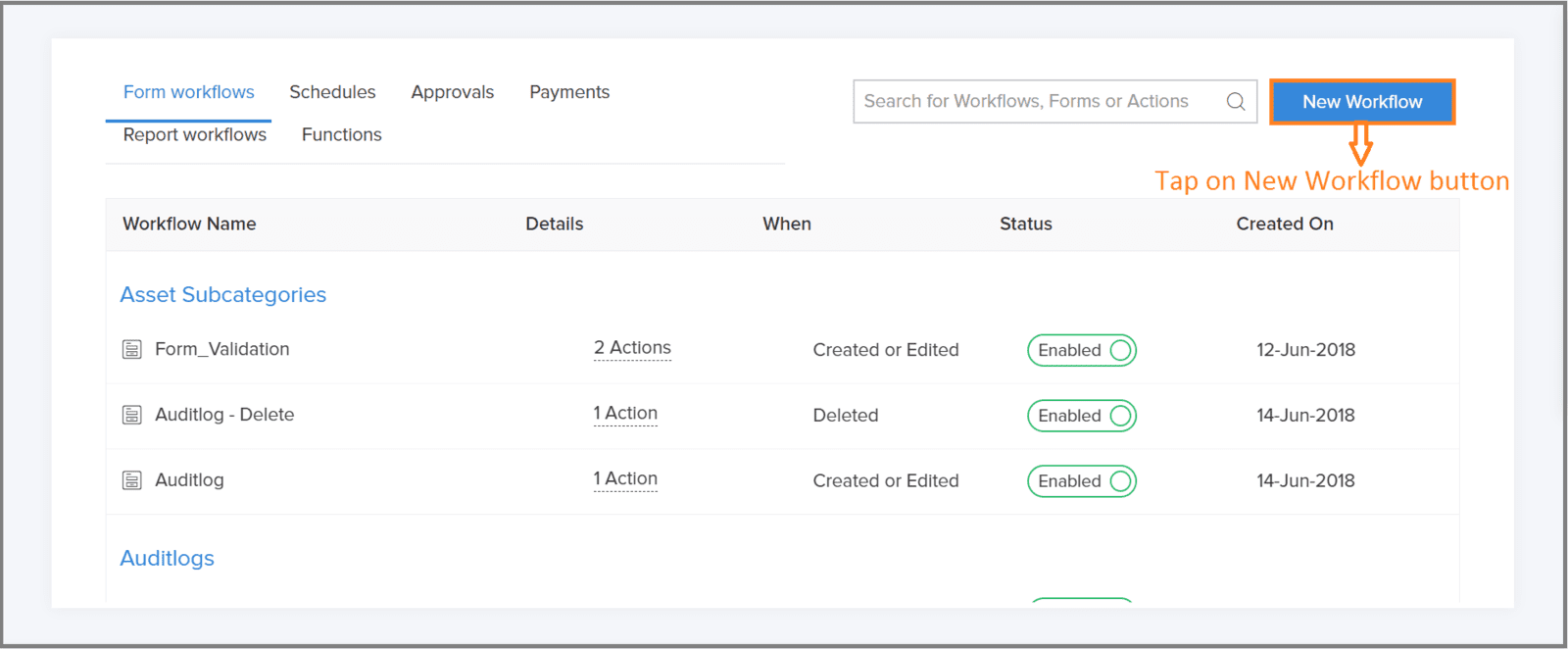Toggle the Enabled switch for the Created or Edited Auditlog row
1568x649 pixels.
pyautogui.click(x=1081, y=481)
